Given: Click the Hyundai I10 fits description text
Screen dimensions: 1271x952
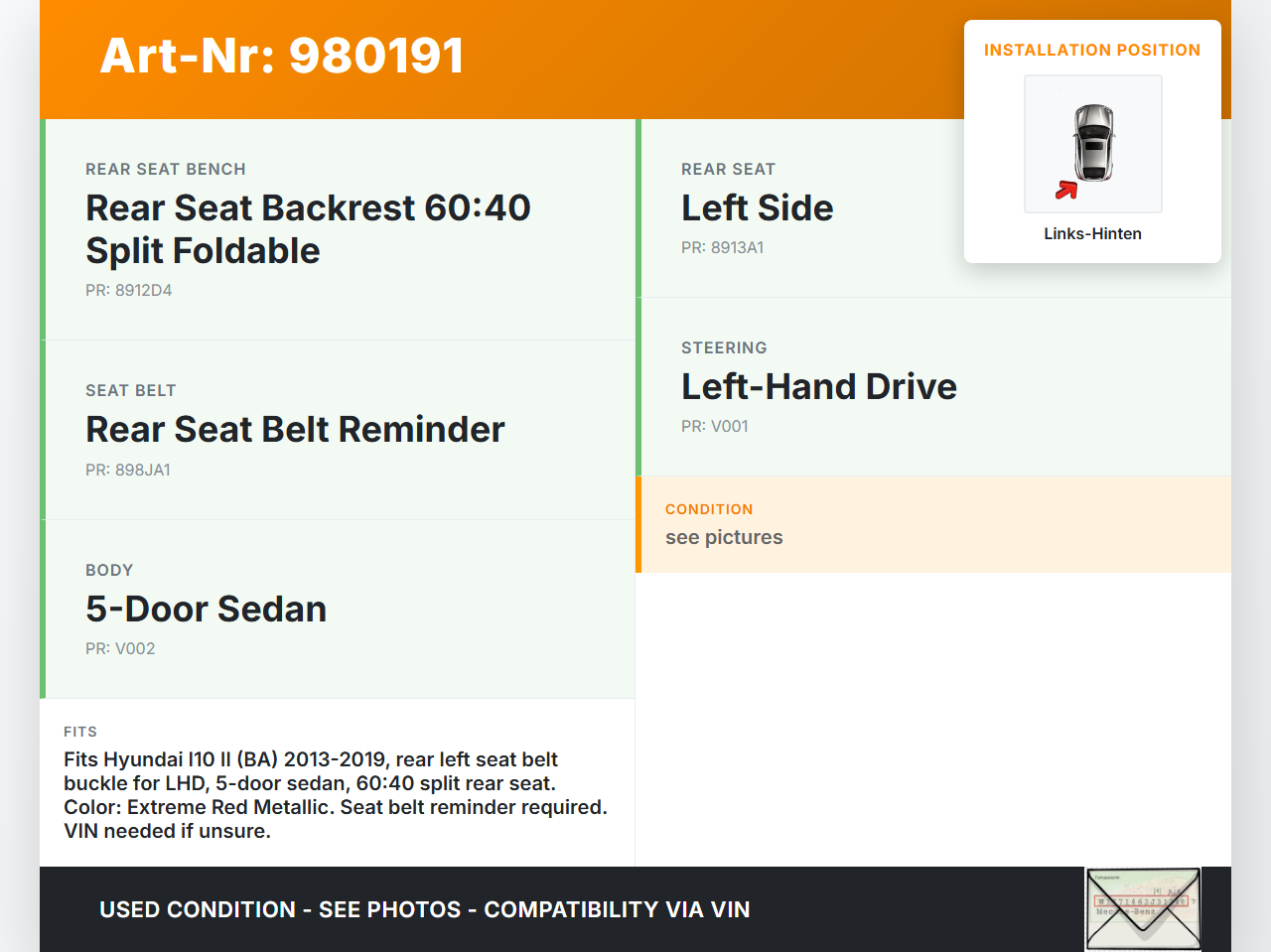Looking at the screenshot, I should click(x=336, y=795).
